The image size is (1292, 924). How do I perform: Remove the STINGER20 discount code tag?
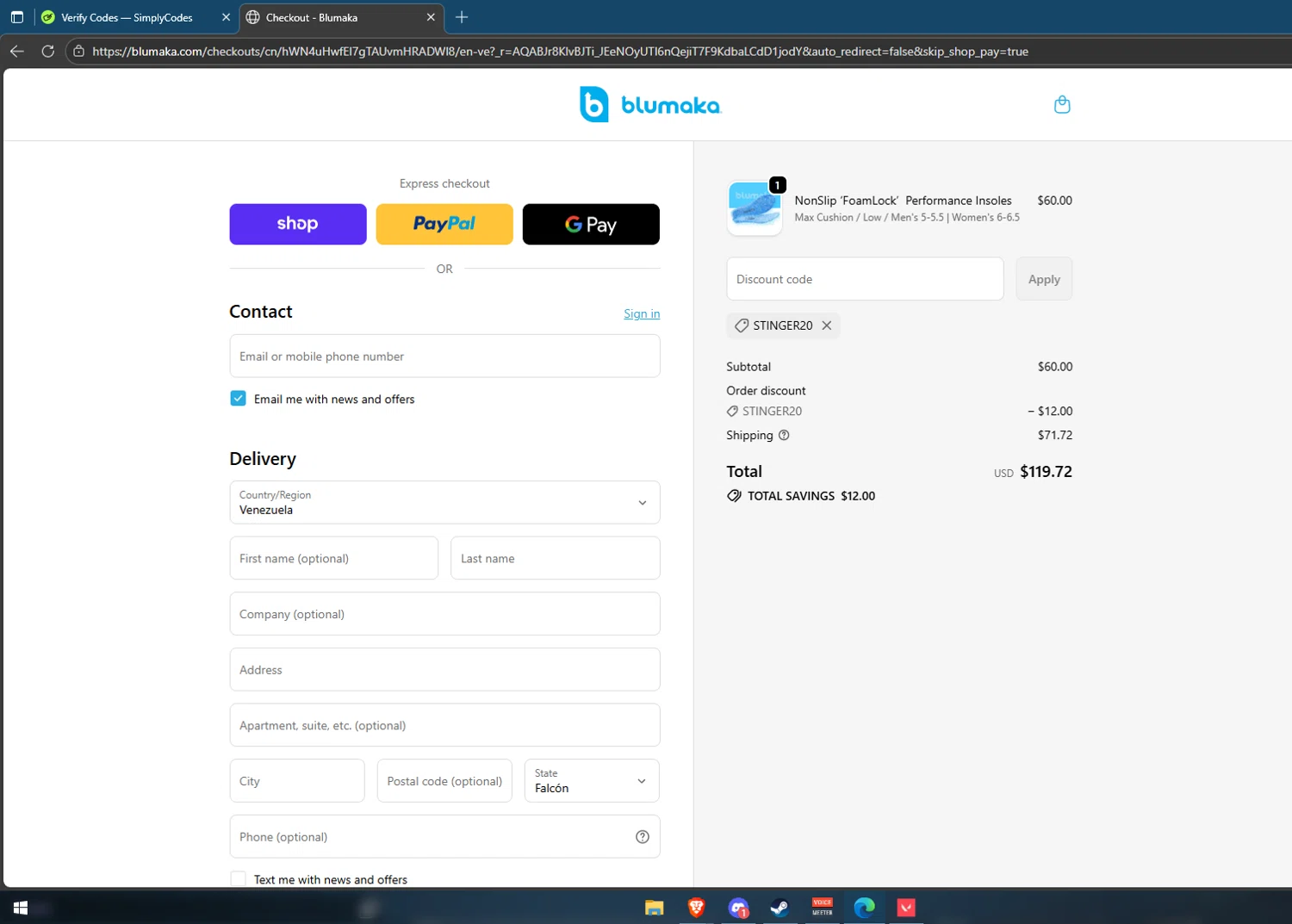click(x=827, y=326)
